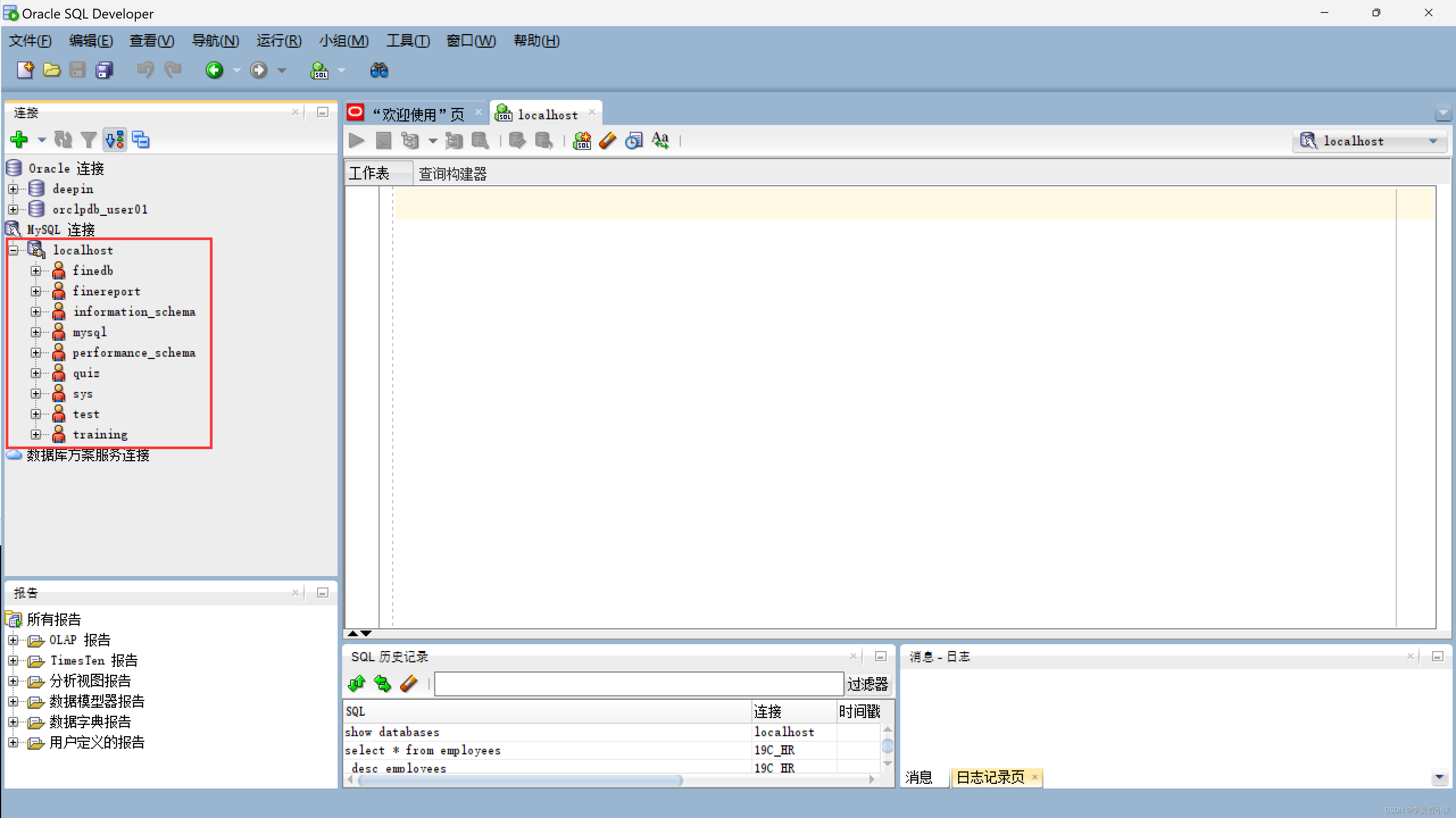Click the To Upper/Lower case Aa icon

[x=660, y=140]
